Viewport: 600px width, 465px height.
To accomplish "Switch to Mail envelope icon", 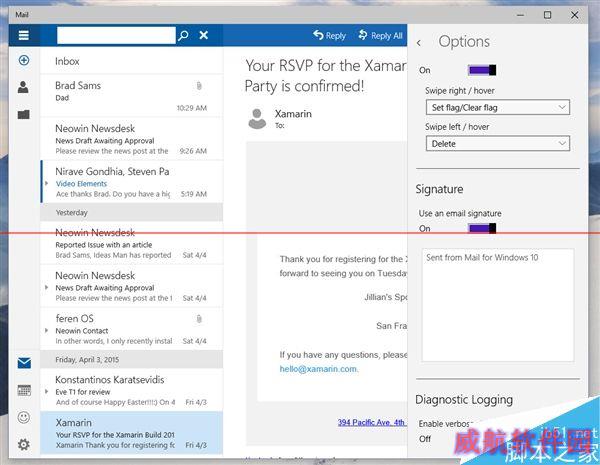I will (x=24, y=362).
